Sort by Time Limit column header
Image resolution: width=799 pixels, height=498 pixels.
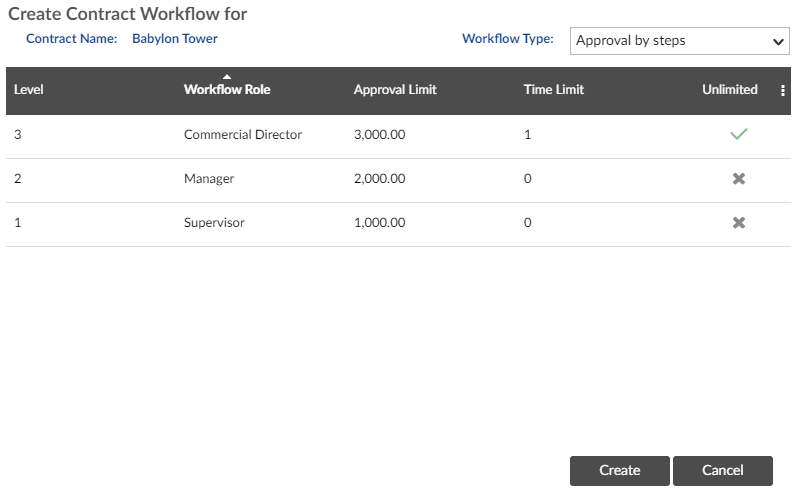(x=553, y=90)
